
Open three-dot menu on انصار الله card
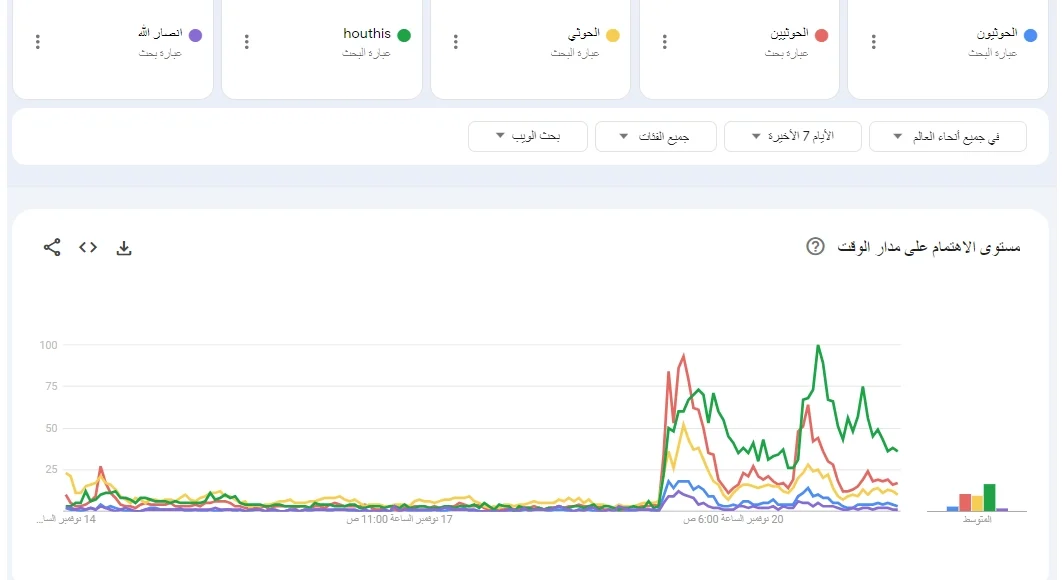(x=37, y=41)
